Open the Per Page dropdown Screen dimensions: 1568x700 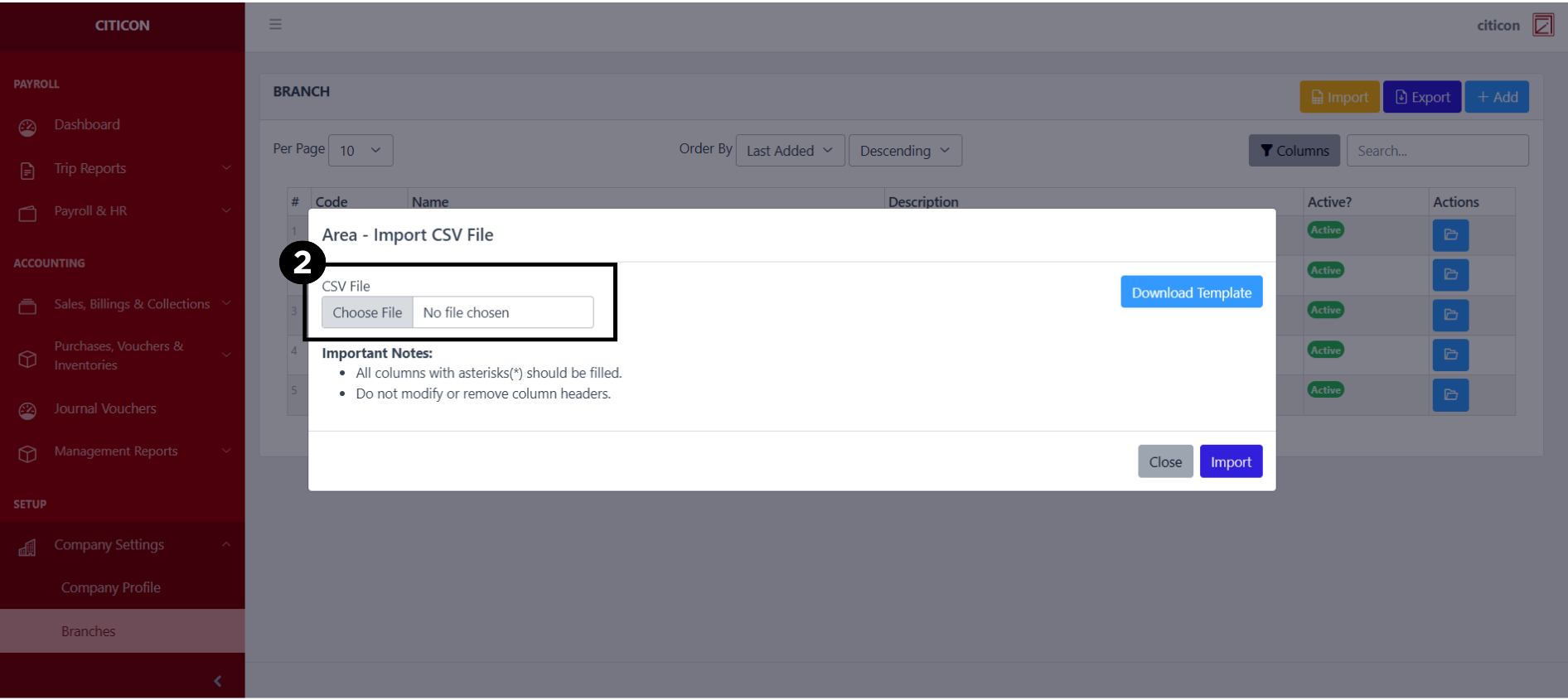[x=361, y=151]
